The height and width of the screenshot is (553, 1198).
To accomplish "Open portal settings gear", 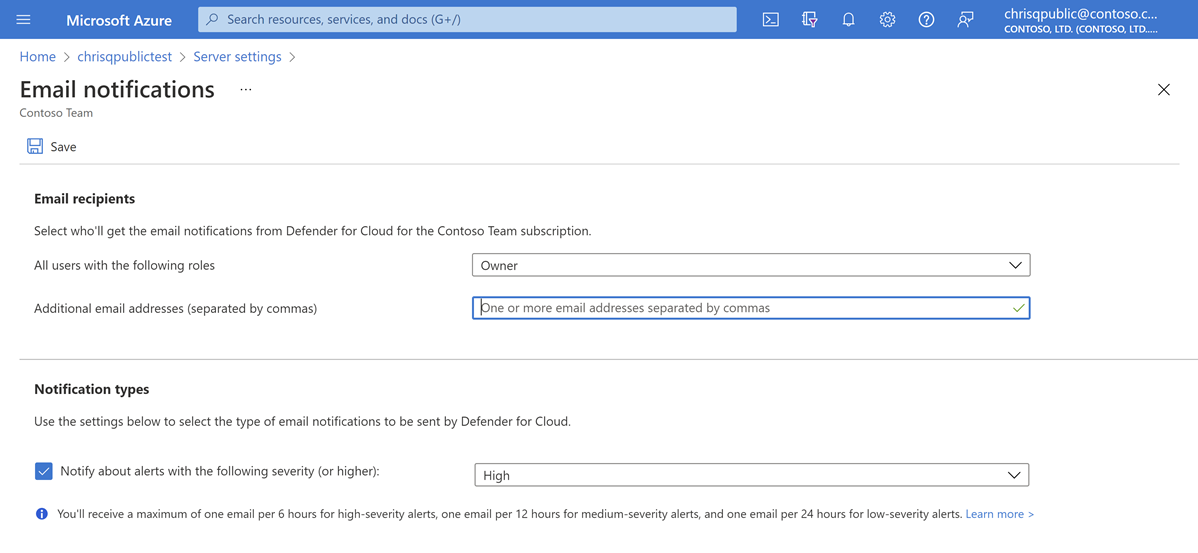I will (x=887, y=19).
